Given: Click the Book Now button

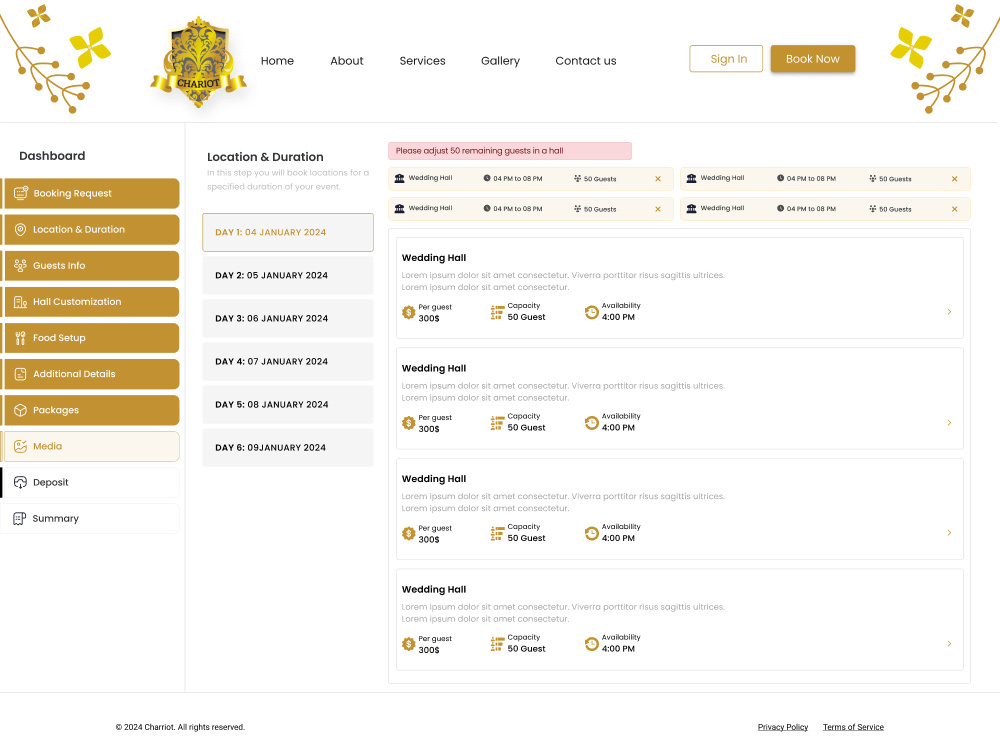Looking at the screenshot, I should pos(812,59).
